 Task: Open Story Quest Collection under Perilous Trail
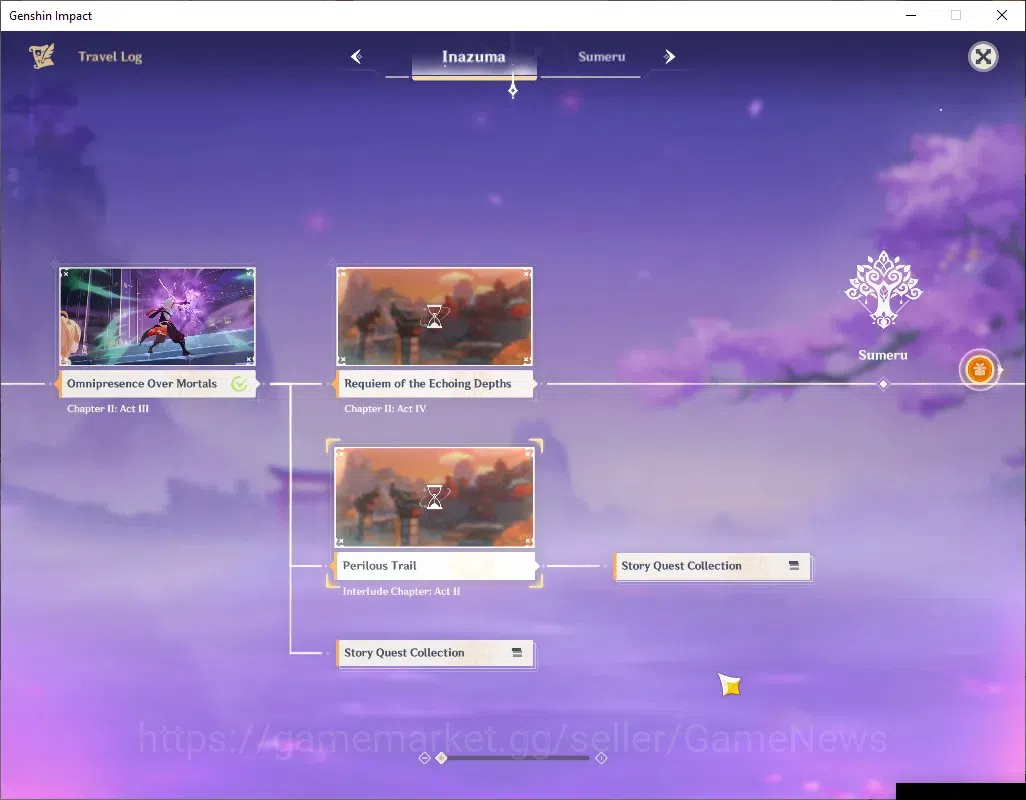click(x=434, y=653)
